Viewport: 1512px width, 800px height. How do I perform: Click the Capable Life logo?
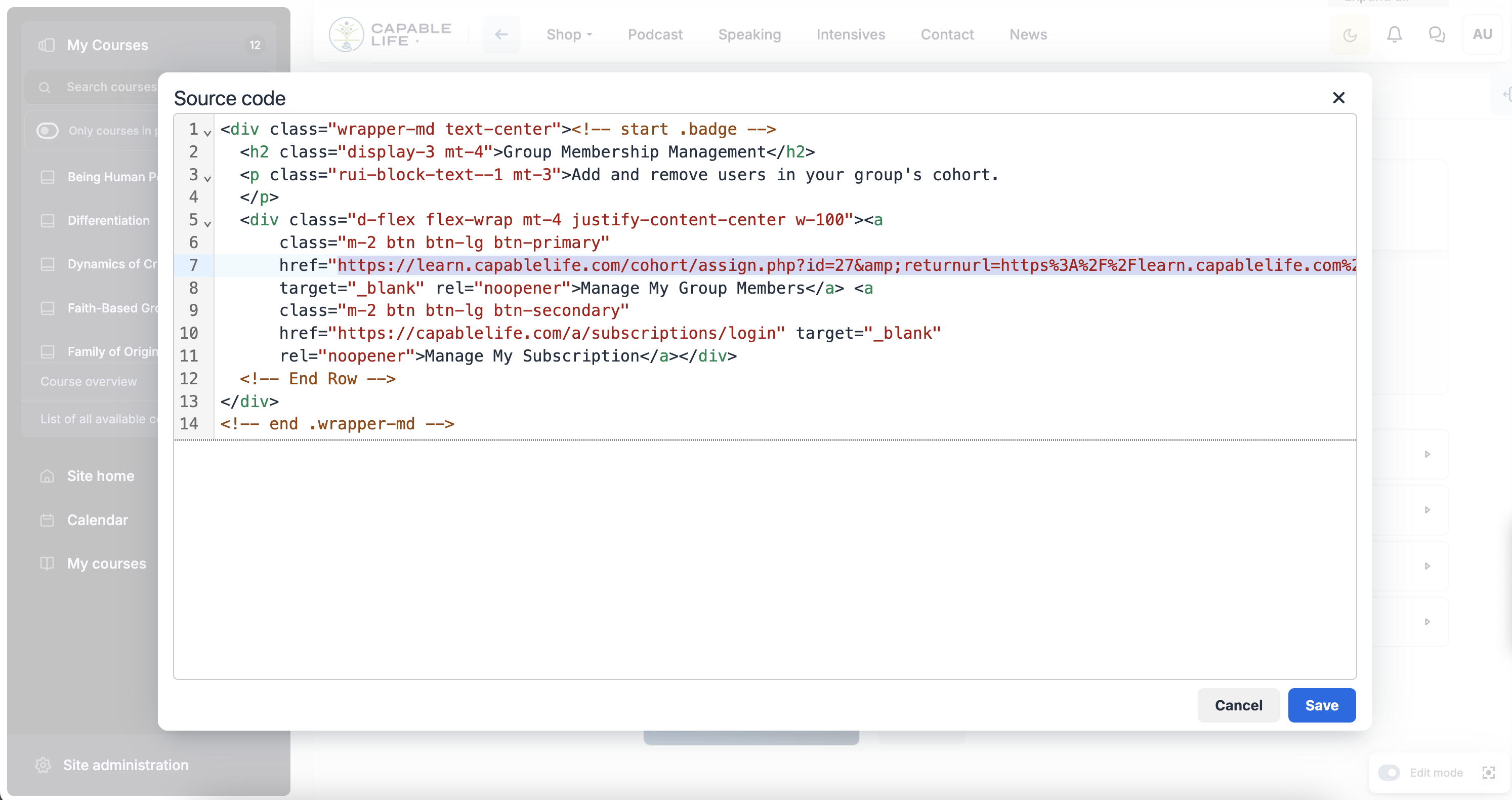[390, 34]
